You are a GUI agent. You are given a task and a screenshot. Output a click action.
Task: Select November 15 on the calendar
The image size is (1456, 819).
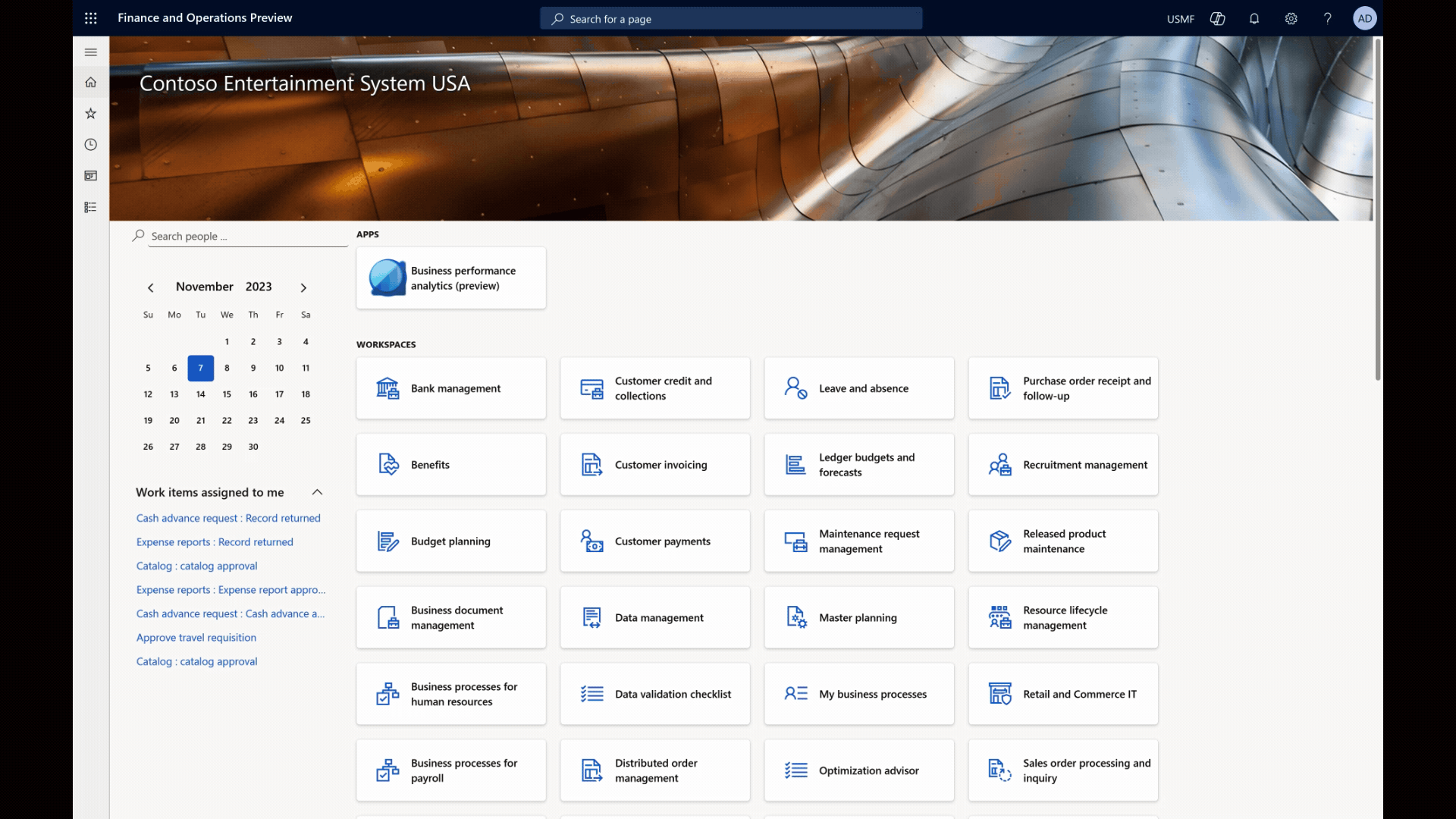pyautogui.click(x=227, y=394)
